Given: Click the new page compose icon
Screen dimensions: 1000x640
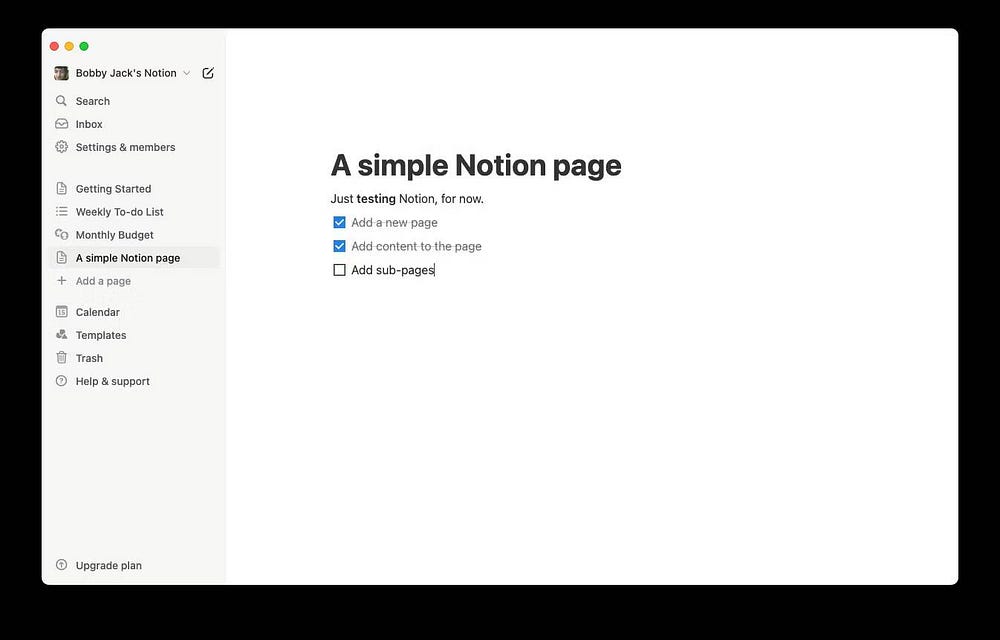Looking at the screenshot, I should point(208,73).
